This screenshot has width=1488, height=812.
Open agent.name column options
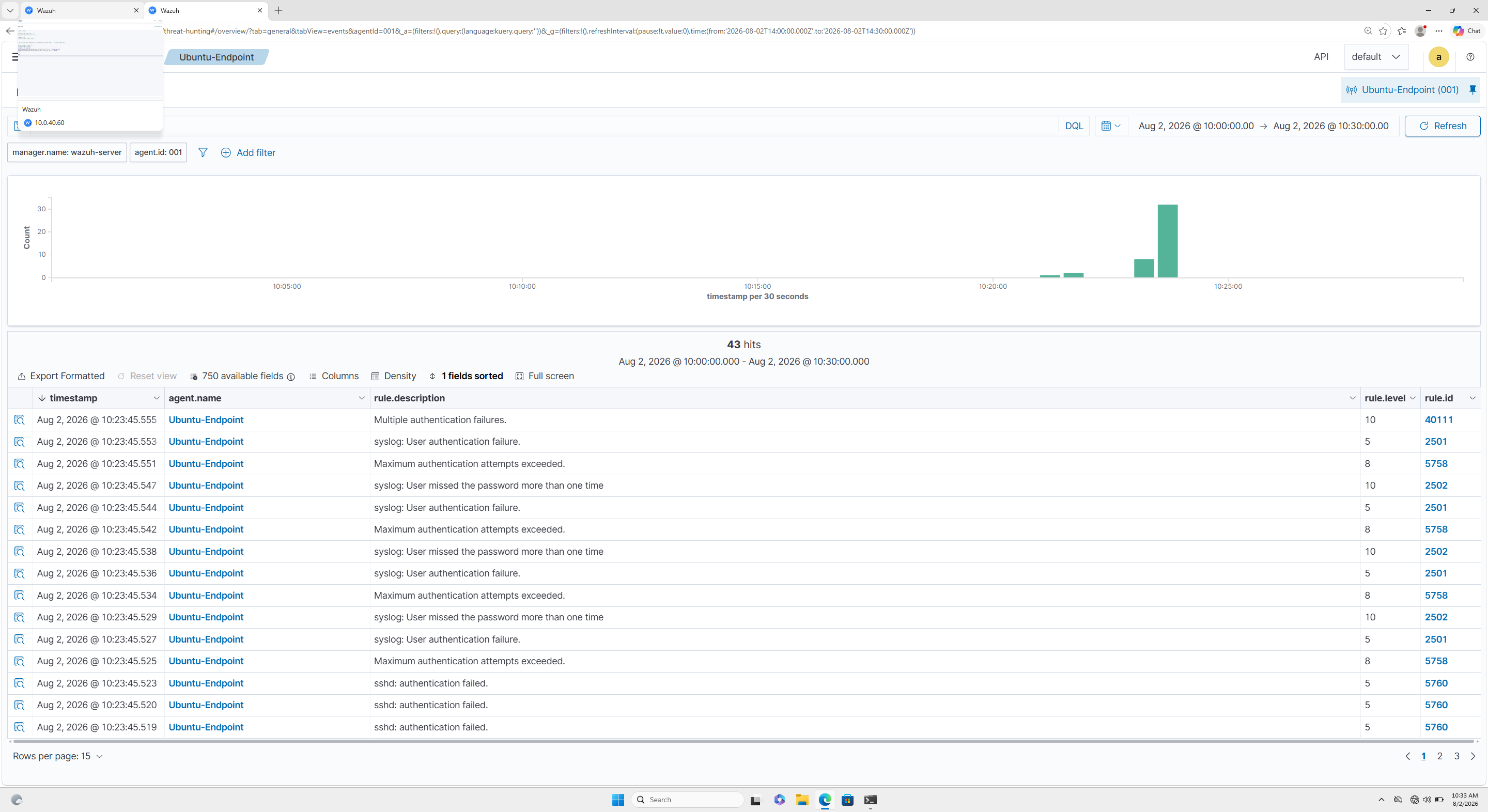coord(362,398)
